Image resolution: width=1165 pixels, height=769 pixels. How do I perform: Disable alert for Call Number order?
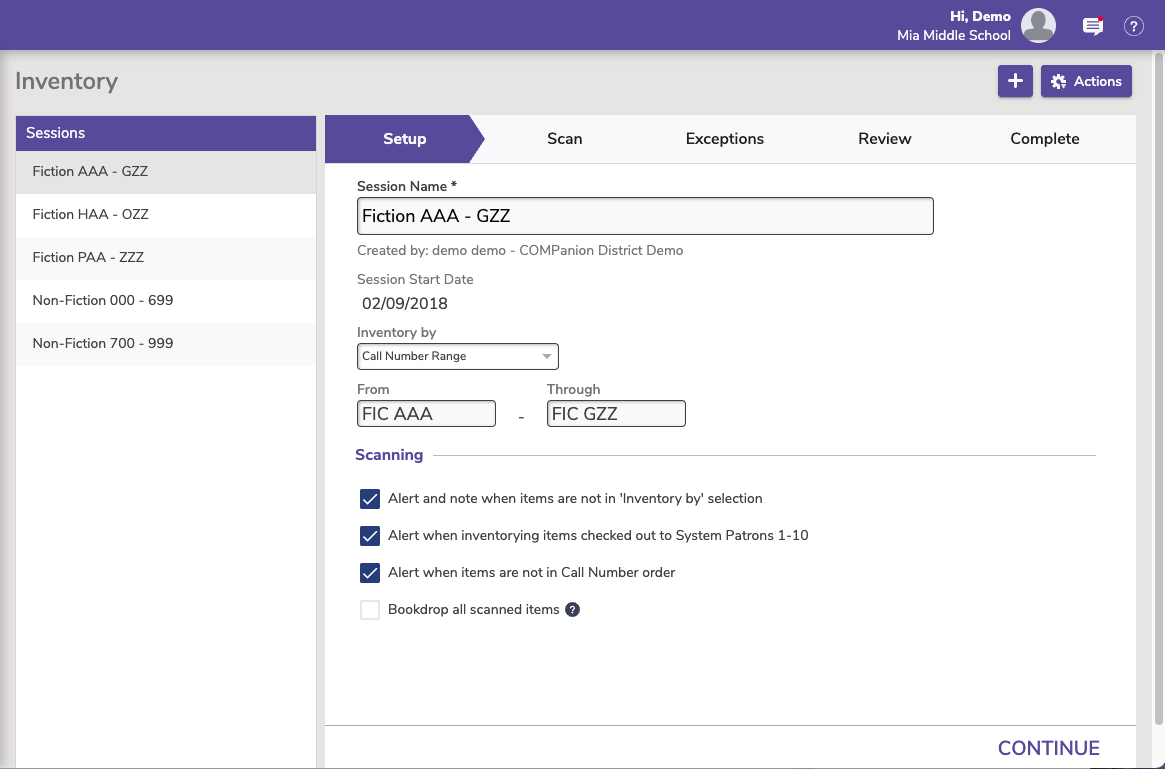370,573
